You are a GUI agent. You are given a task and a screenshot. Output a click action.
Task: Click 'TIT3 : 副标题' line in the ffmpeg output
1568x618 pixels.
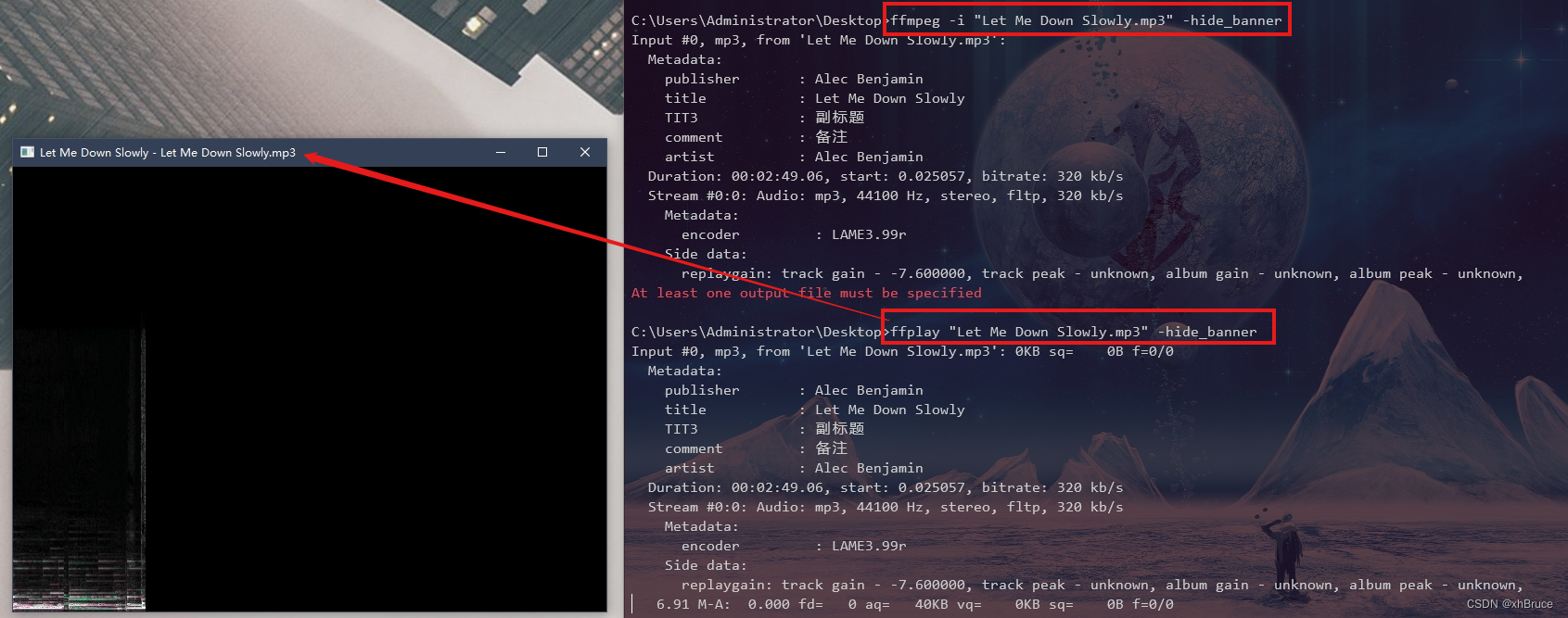[x=764, y=118]
